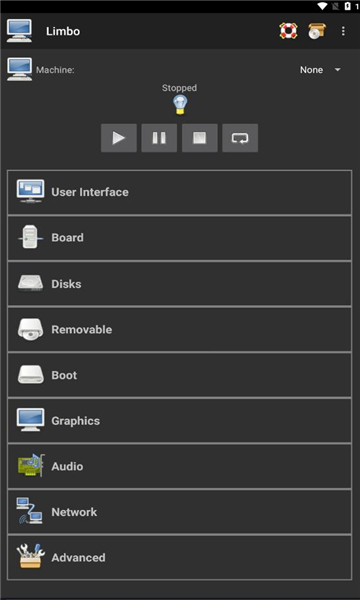Image resolution: width=360 pixels, height=600 pixels.
Task: Click the light bulb status icon
Action: (x=180, y=104)
